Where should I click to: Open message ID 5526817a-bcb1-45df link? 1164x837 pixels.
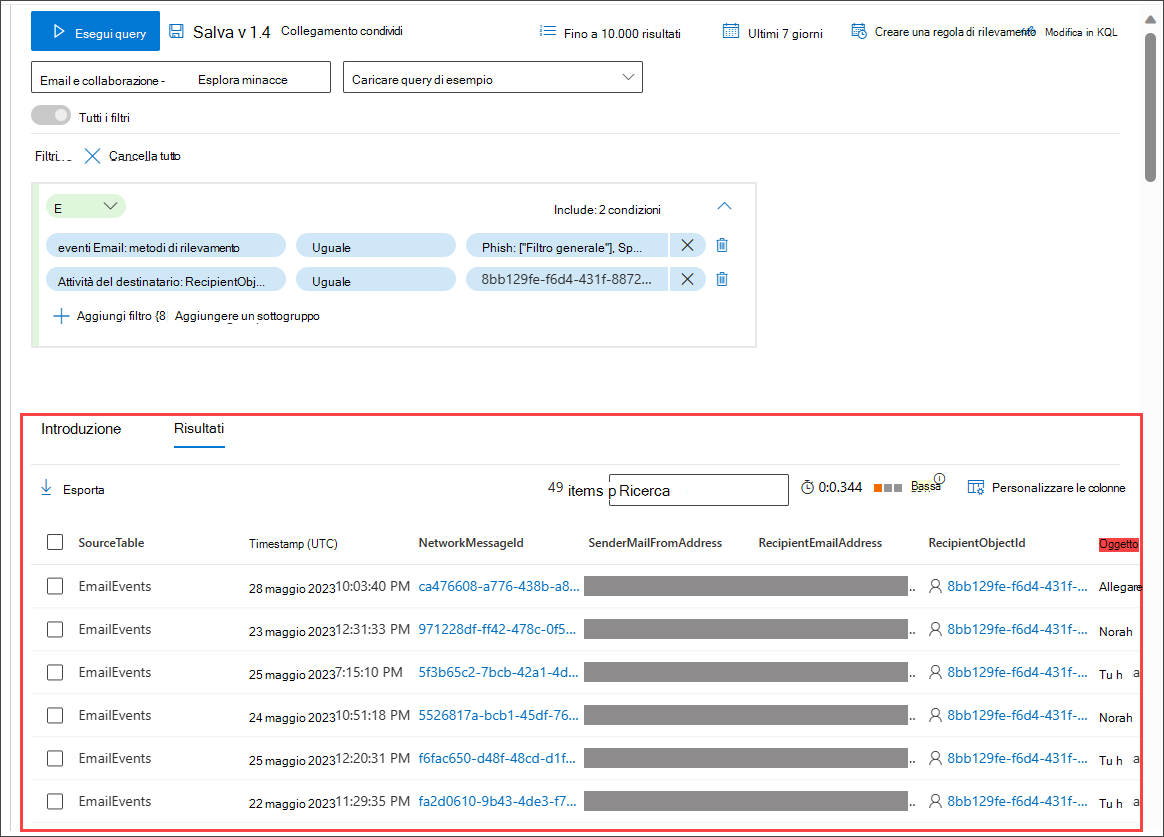pos(498,715)
